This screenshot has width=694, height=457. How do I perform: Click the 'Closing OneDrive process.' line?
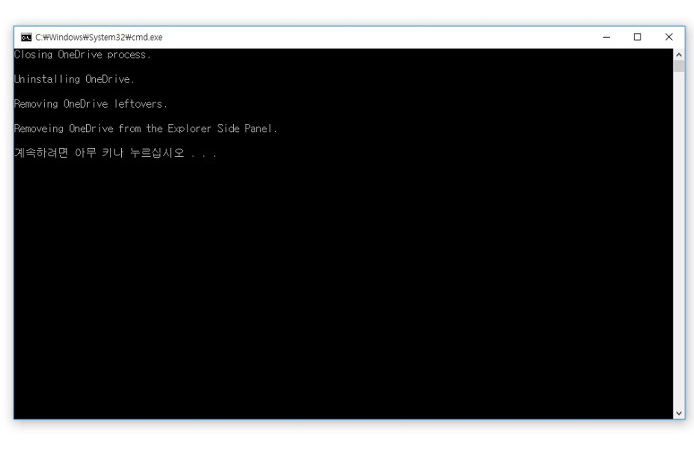point(82,54)
